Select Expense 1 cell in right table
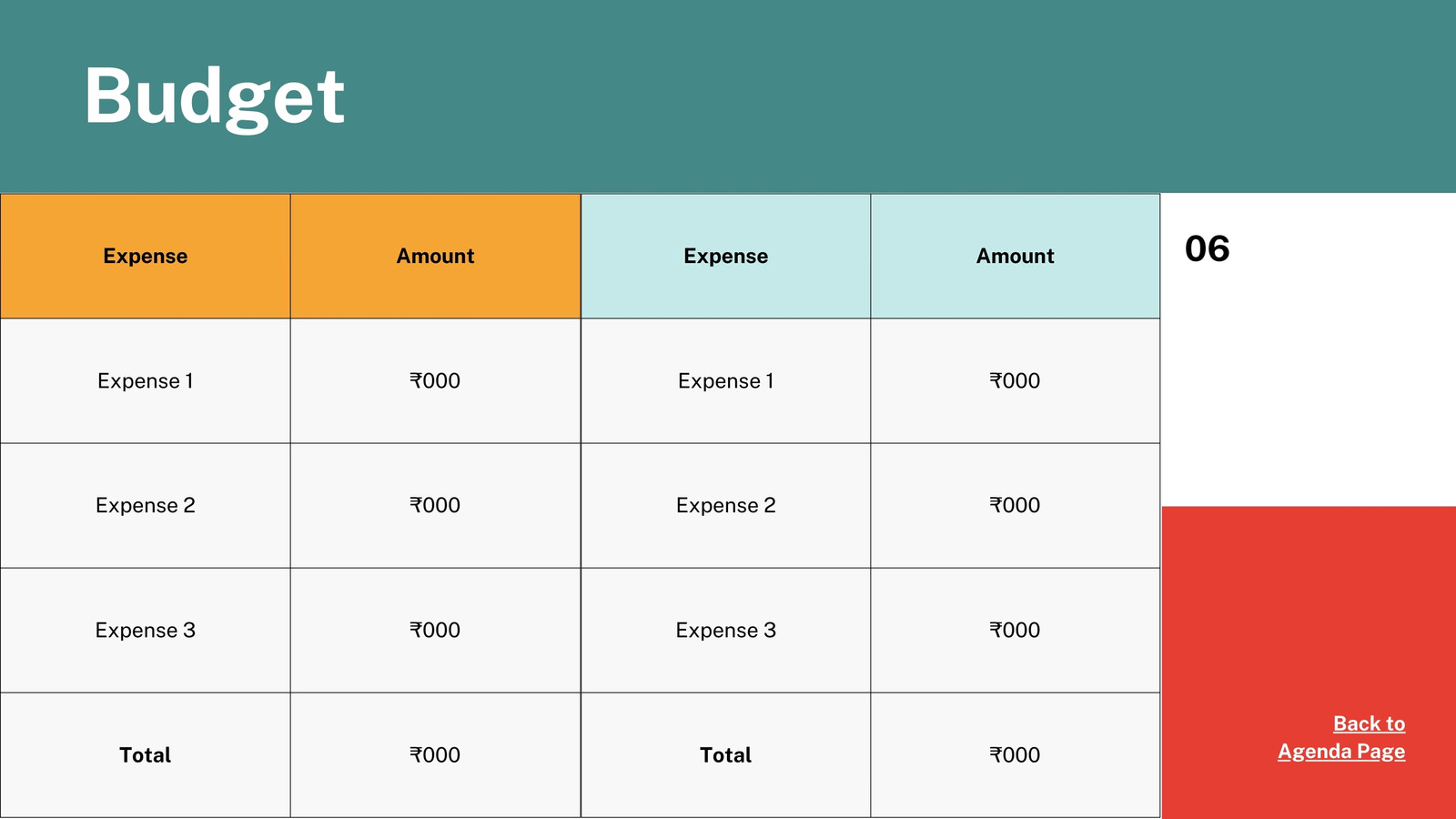Viewport: 1456px width, 819px height. [726, 381]
